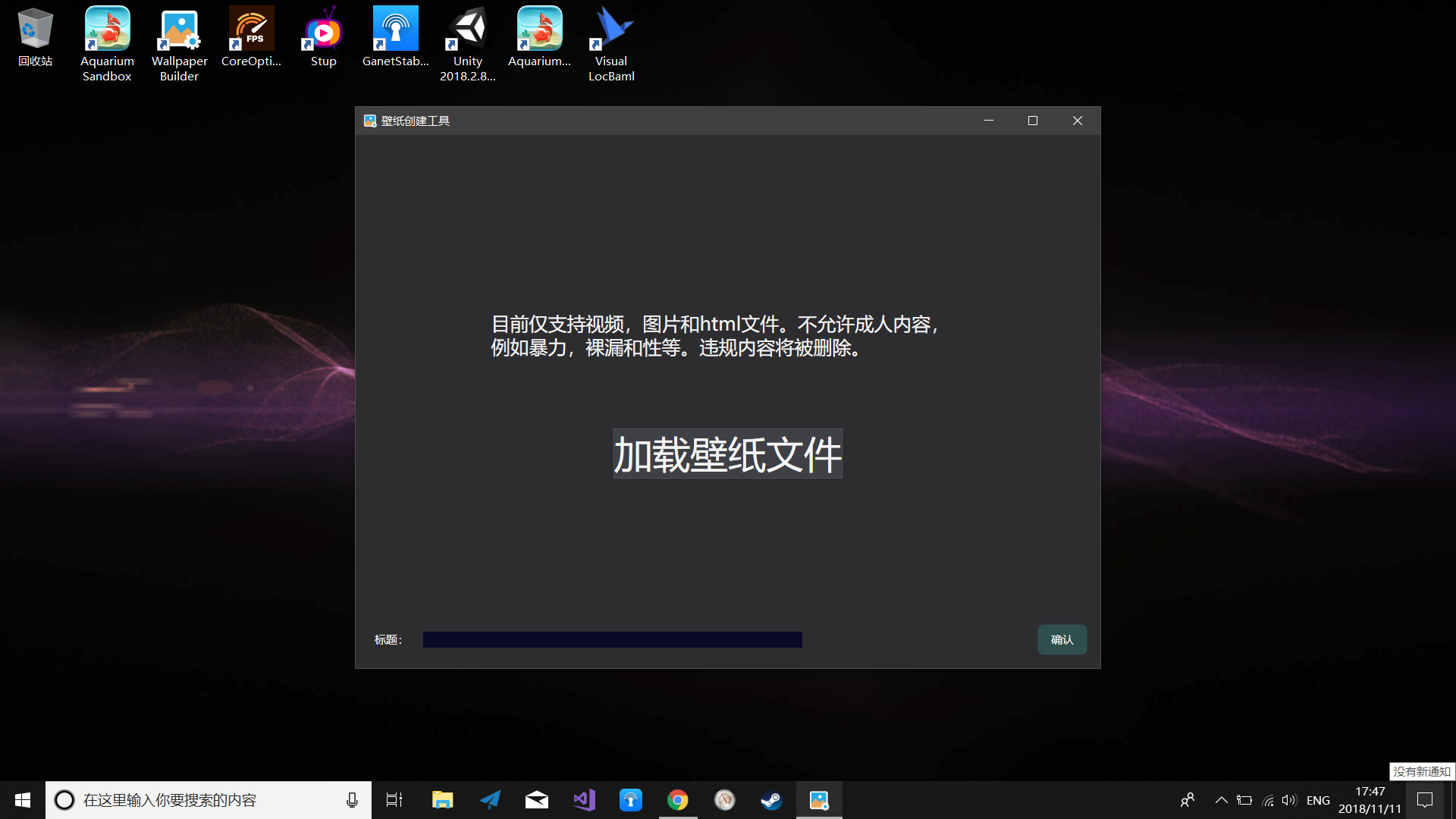
Task: Open Visual Studio Code on the taskbar
Action: pos(583,799)
